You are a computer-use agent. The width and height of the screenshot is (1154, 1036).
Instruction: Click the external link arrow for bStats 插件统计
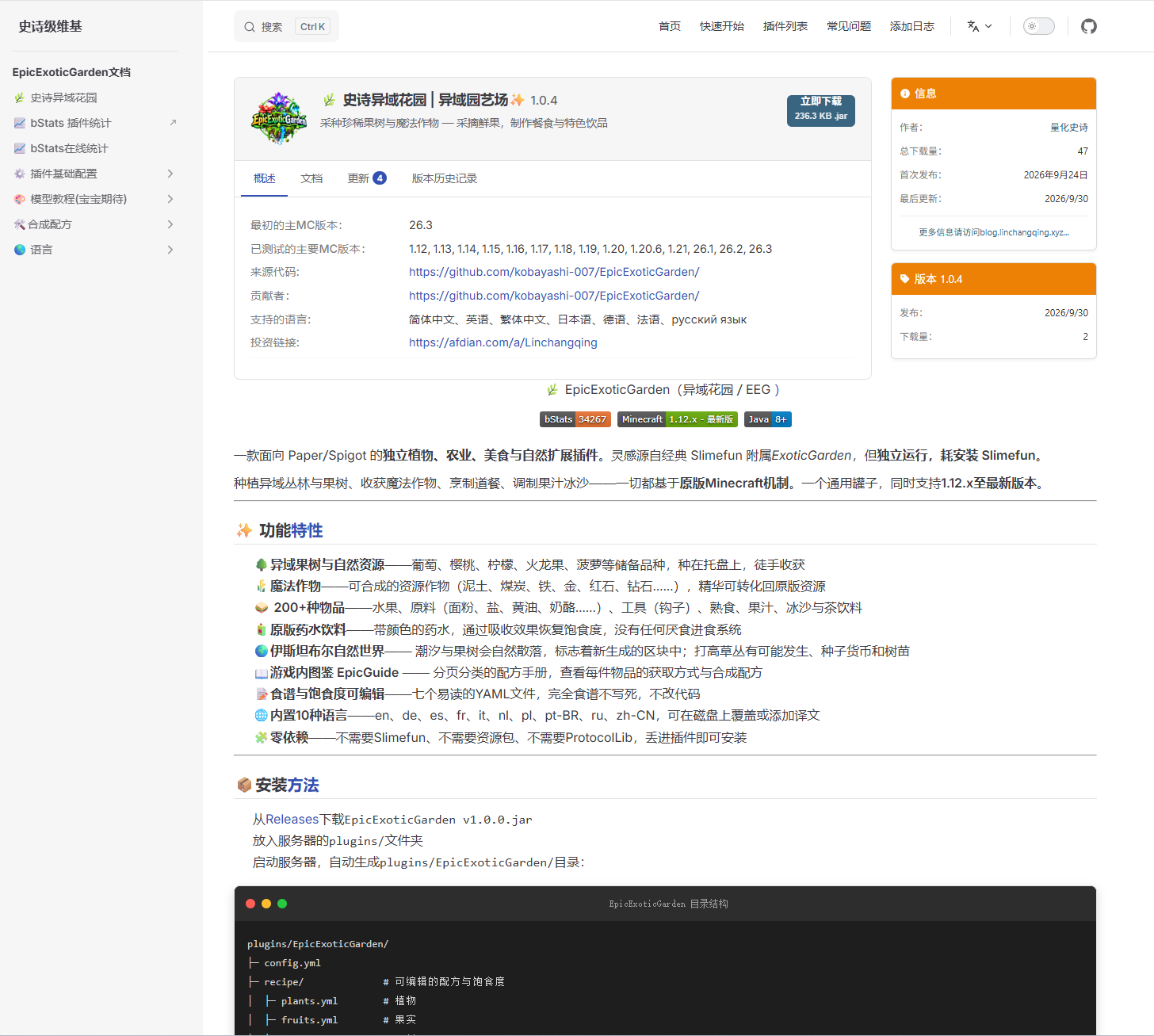coord(173,123)
